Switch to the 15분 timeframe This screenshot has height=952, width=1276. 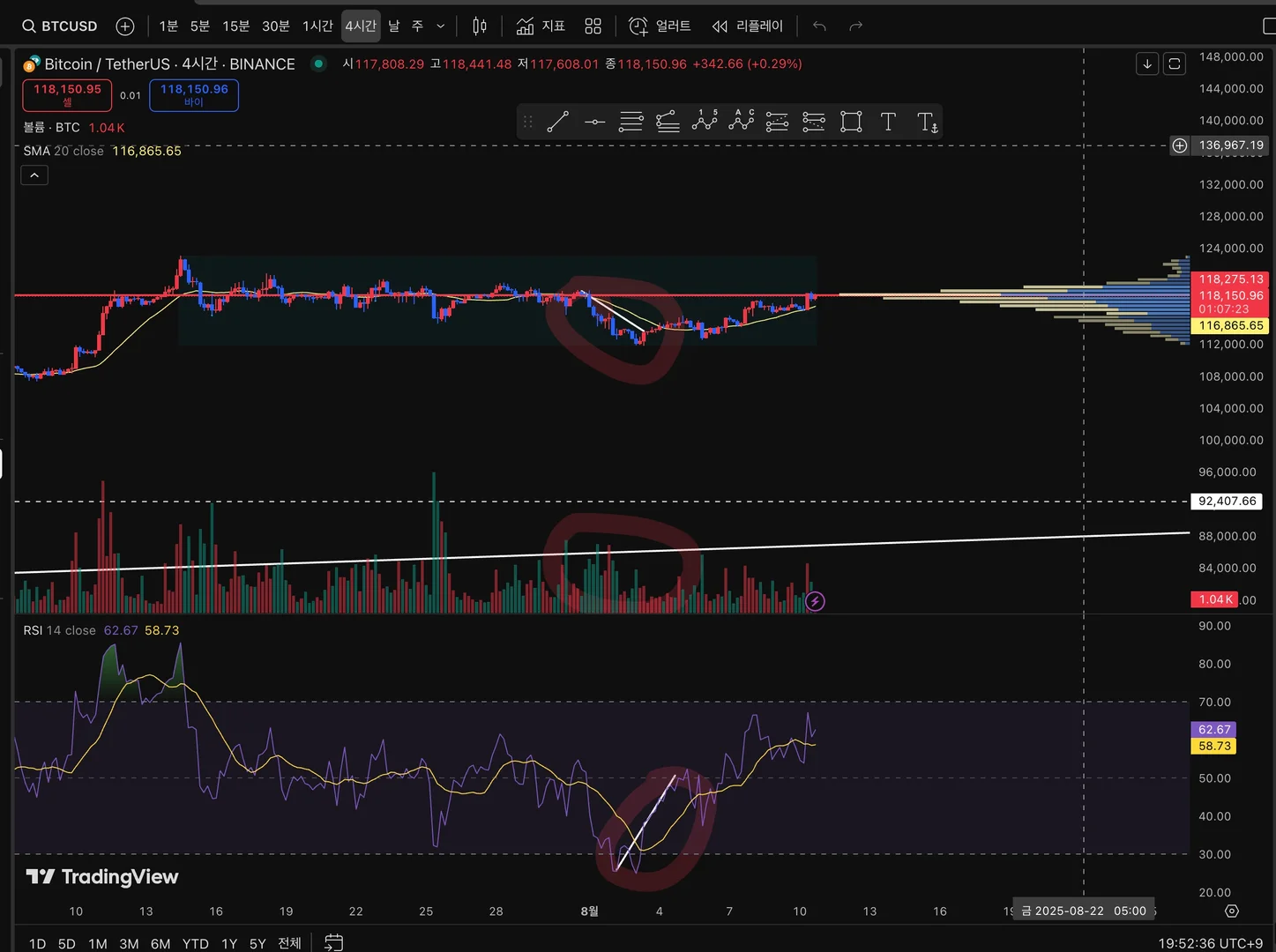236,26
